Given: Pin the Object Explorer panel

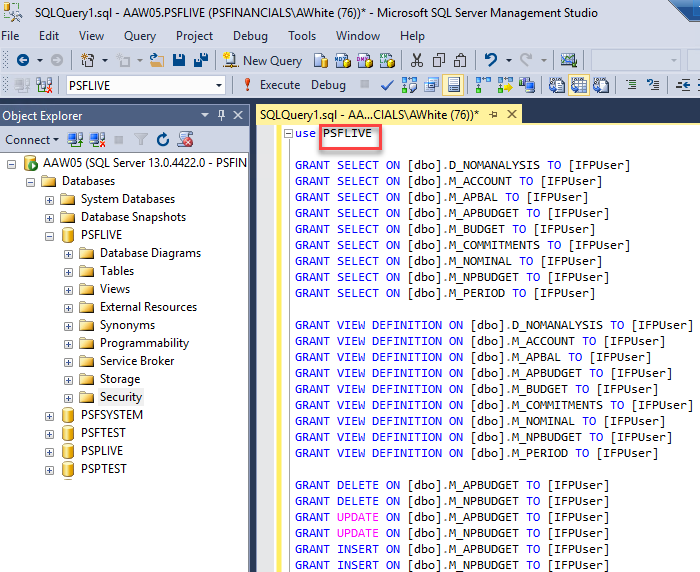Looking at the screenshot, I should [x=222, y=115].
